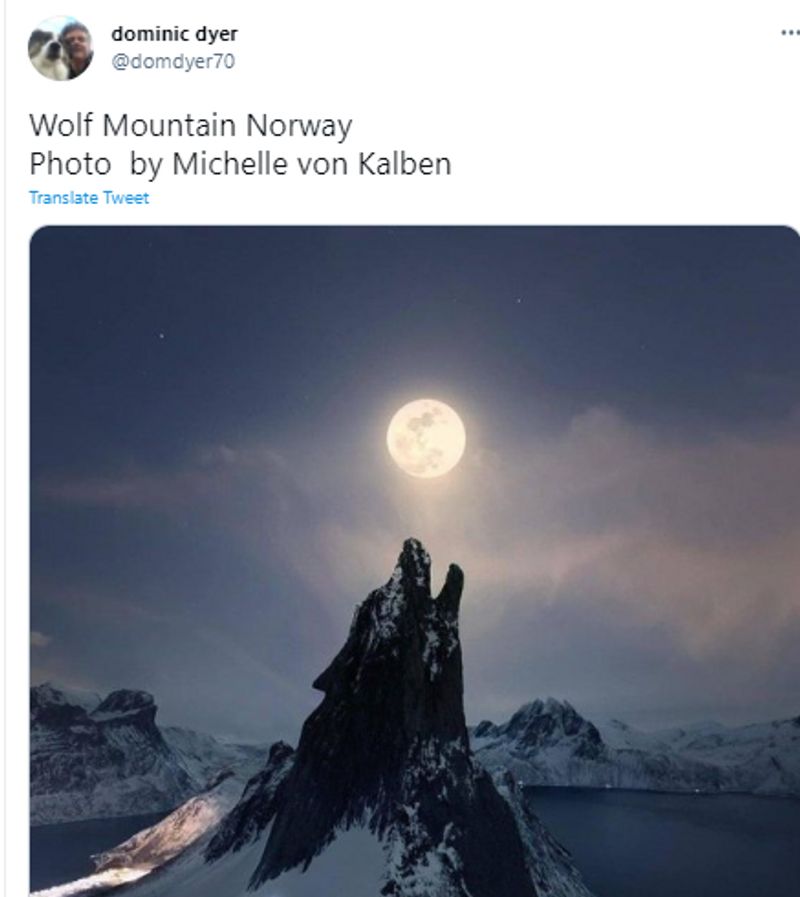Click the full moon in the photo
This screenshot has width=800, height=897.
(x=426, y=438)
